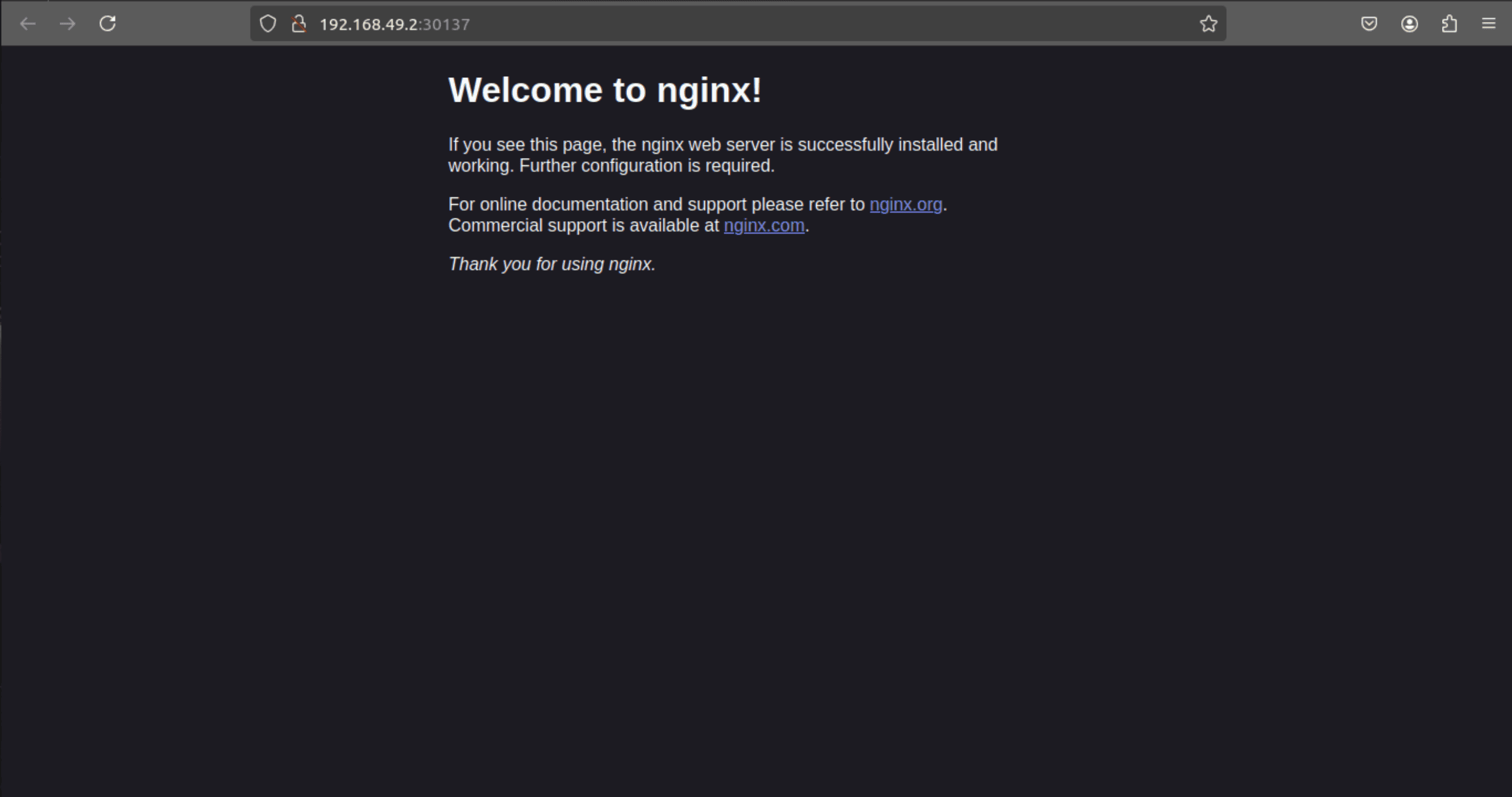Click 'Commercial support is available at' text
Screen dimensions: 1512x797
(x=583, y=225)
